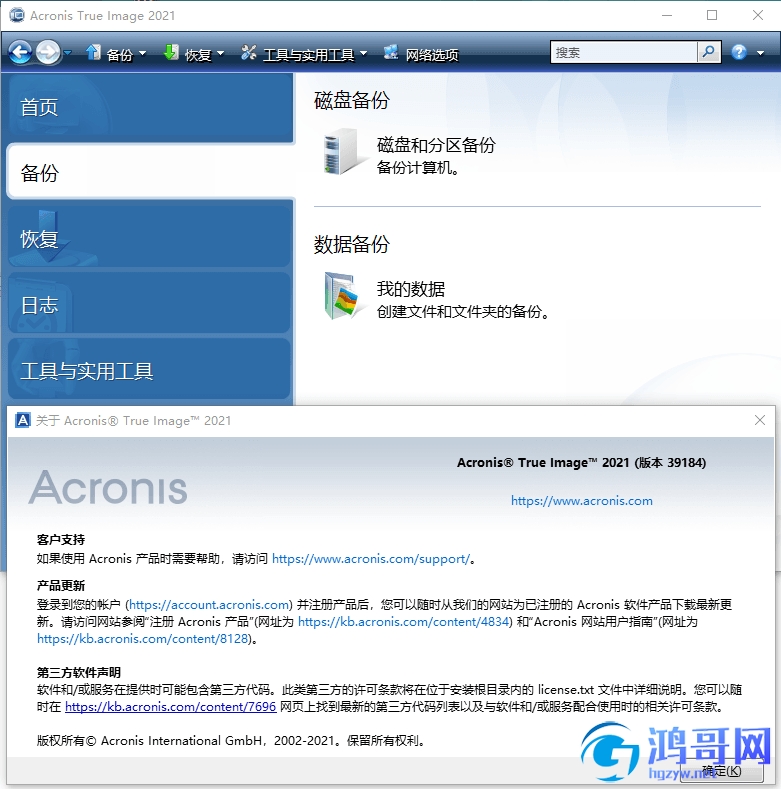This screenshot has height=789, width=781.
Task: Open 网络选项 from the toolbar
Action: click(432, 54)
